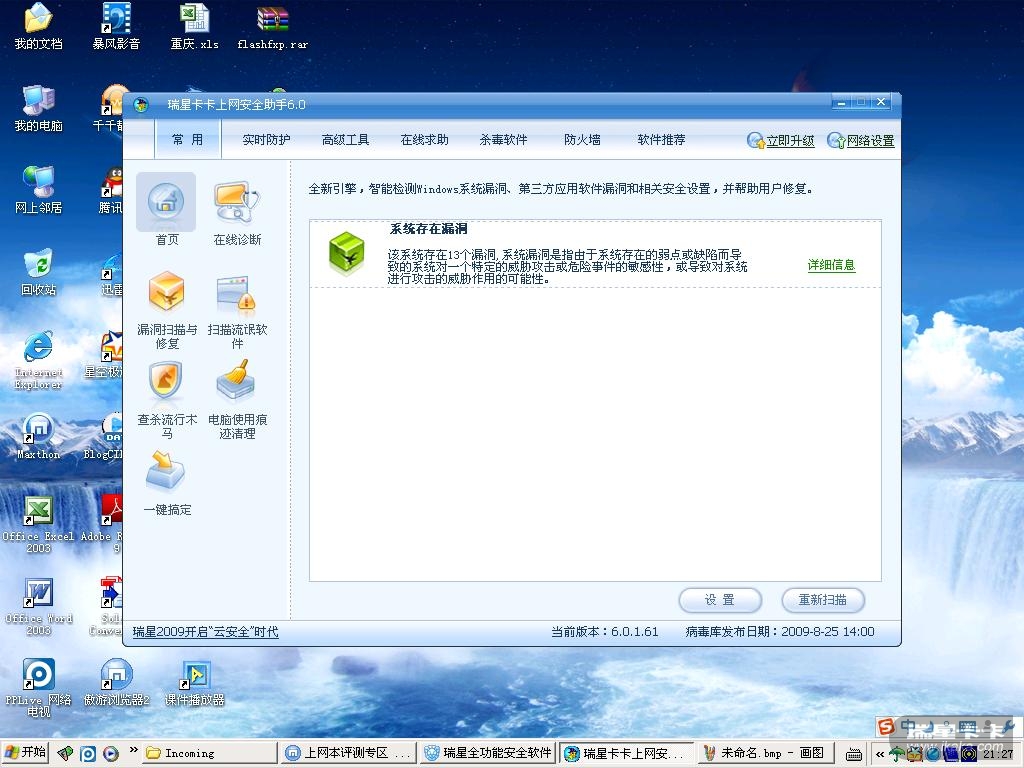
Task: Launch PPLive 网络电视 shortcut
Action: [39, 688]
